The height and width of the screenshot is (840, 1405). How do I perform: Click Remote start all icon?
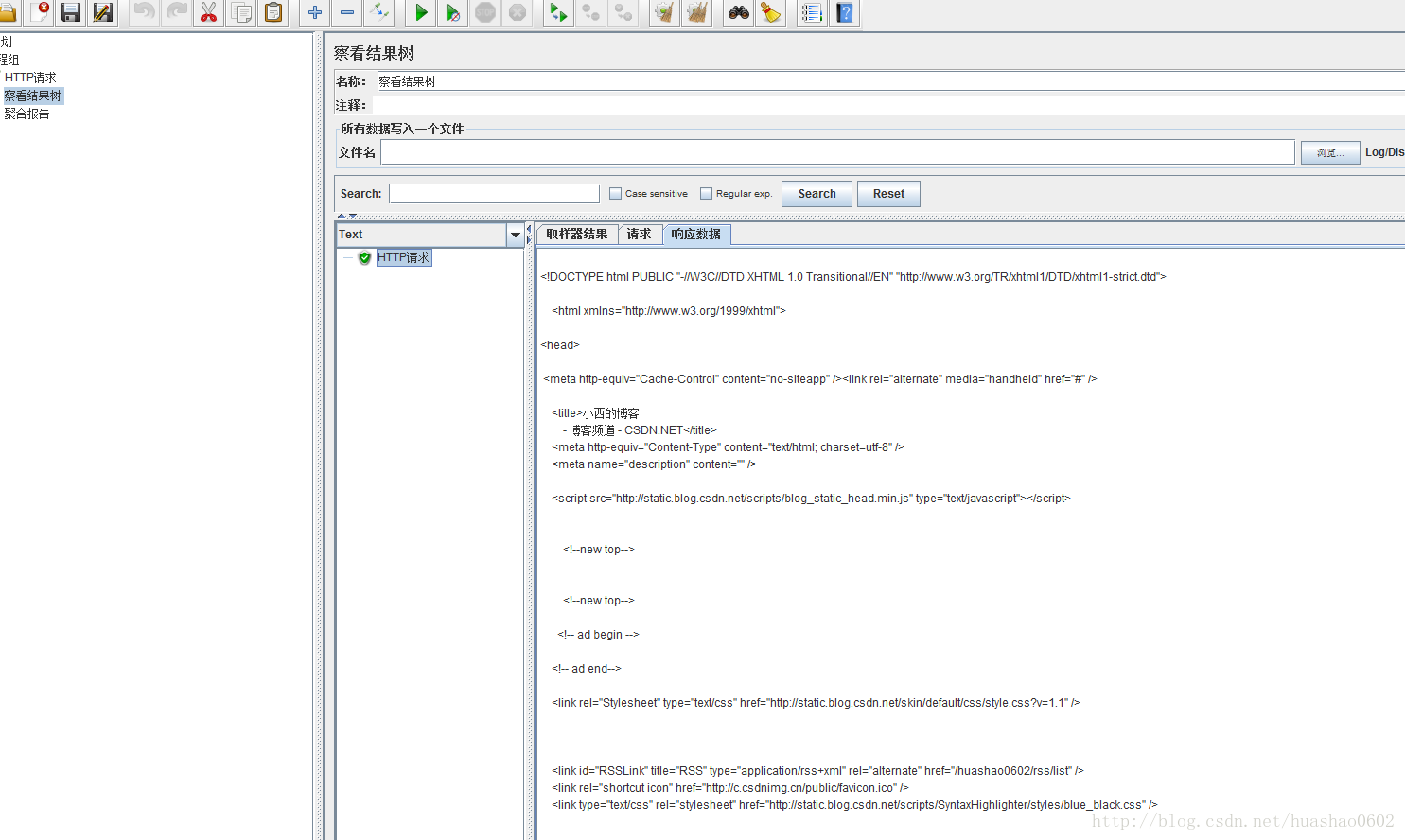pos(558,12)
